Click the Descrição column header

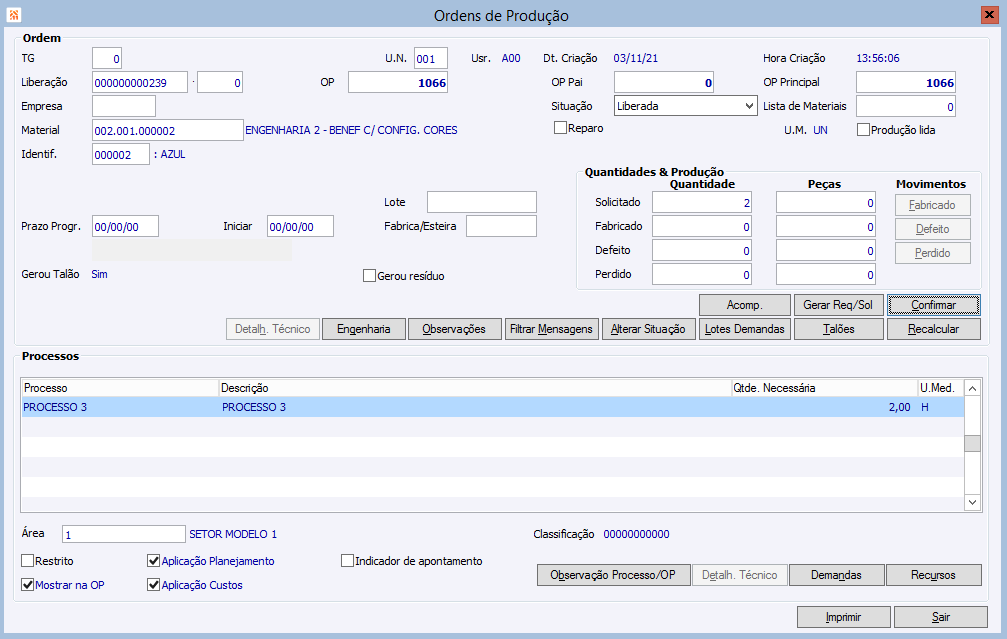pyautogui.click(x=475, y=388)
